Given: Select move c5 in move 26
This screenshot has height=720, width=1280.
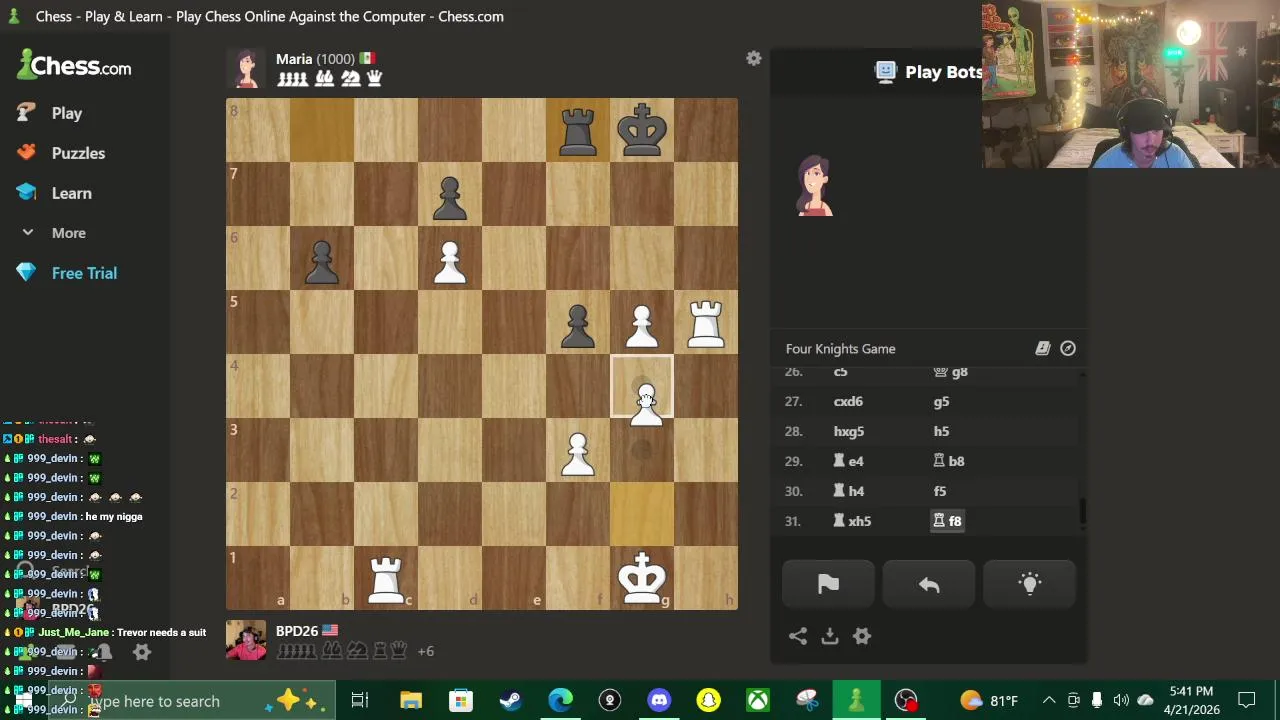Looking at the screenshot, I should point(840,372).
